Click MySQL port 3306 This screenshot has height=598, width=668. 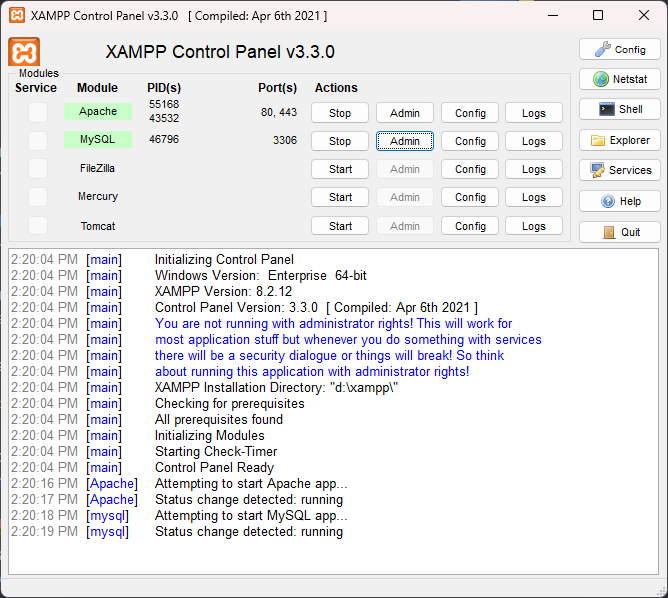[x=285, y=140]
